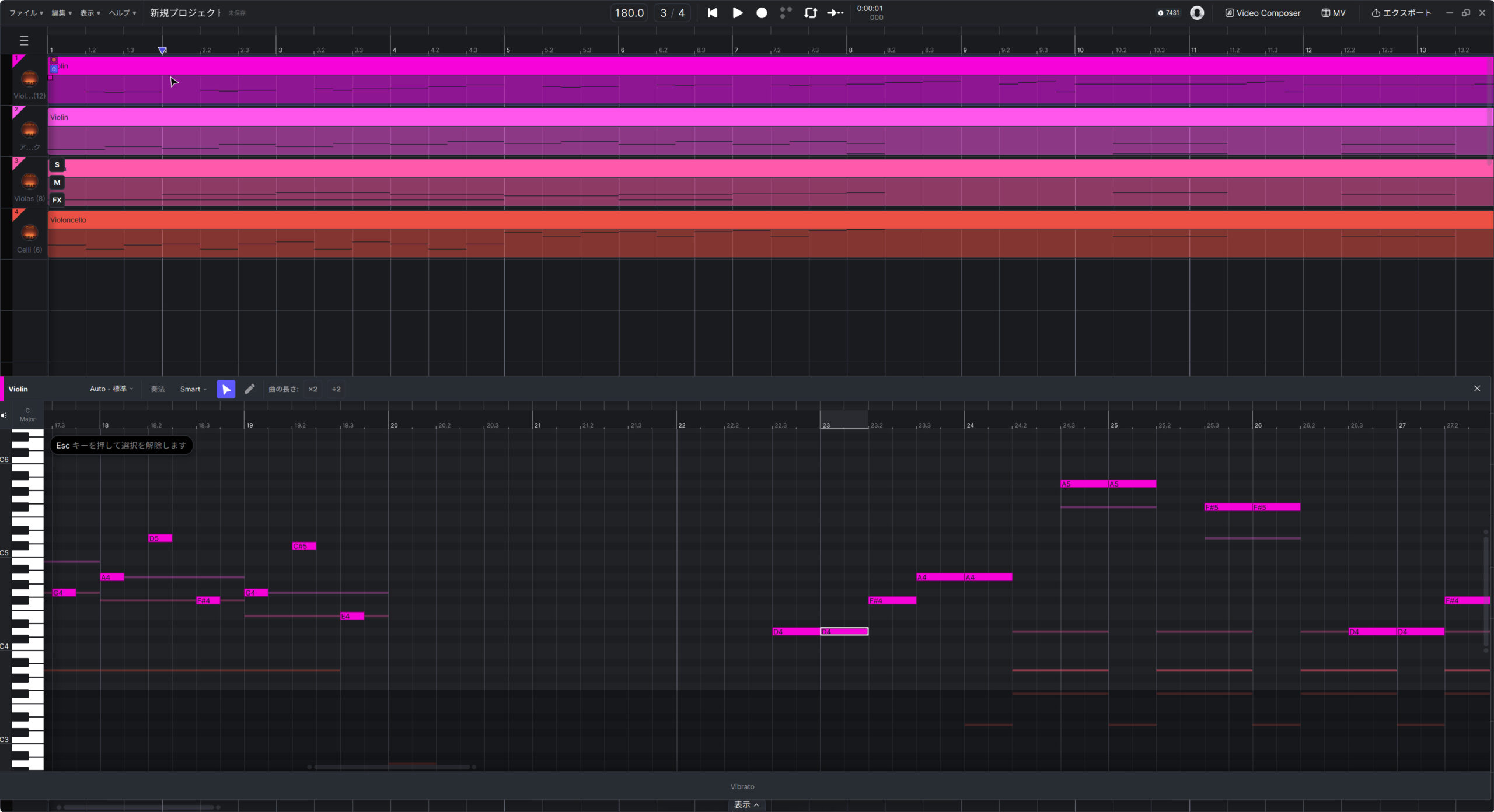This screenshot has height=812, width=1494.
Task: Open the ヘルプ menu
Action: tap(122, 13)
